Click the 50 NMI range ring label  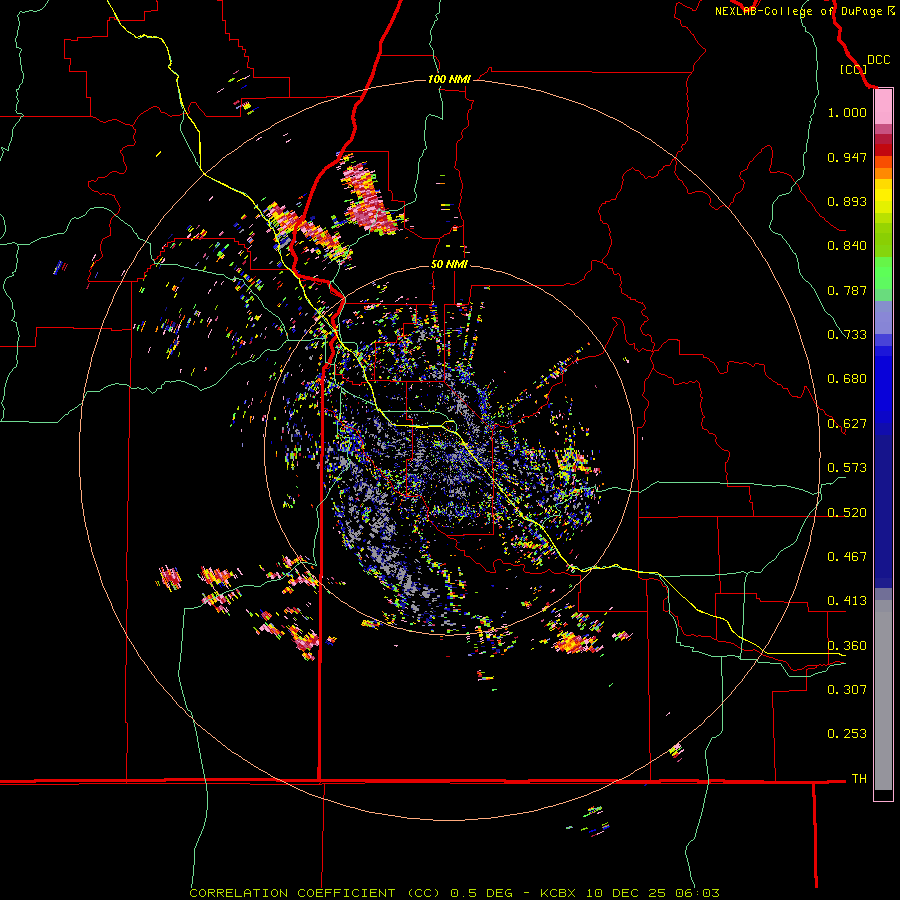(449, 264)
